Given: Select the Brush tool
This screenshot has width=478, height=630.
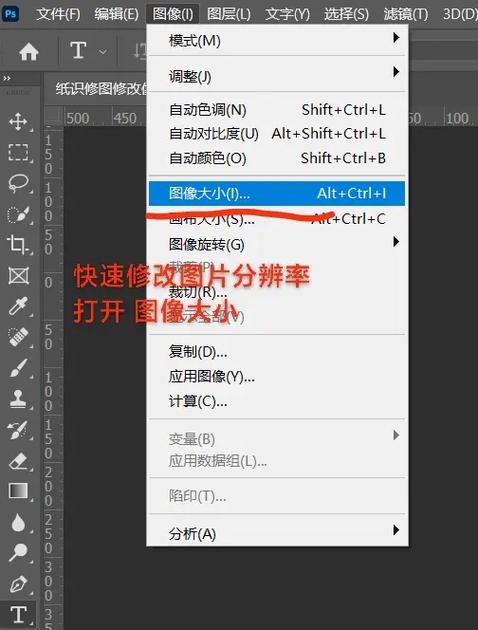Looking at the screenshot, I should click(x=18, y=368).
